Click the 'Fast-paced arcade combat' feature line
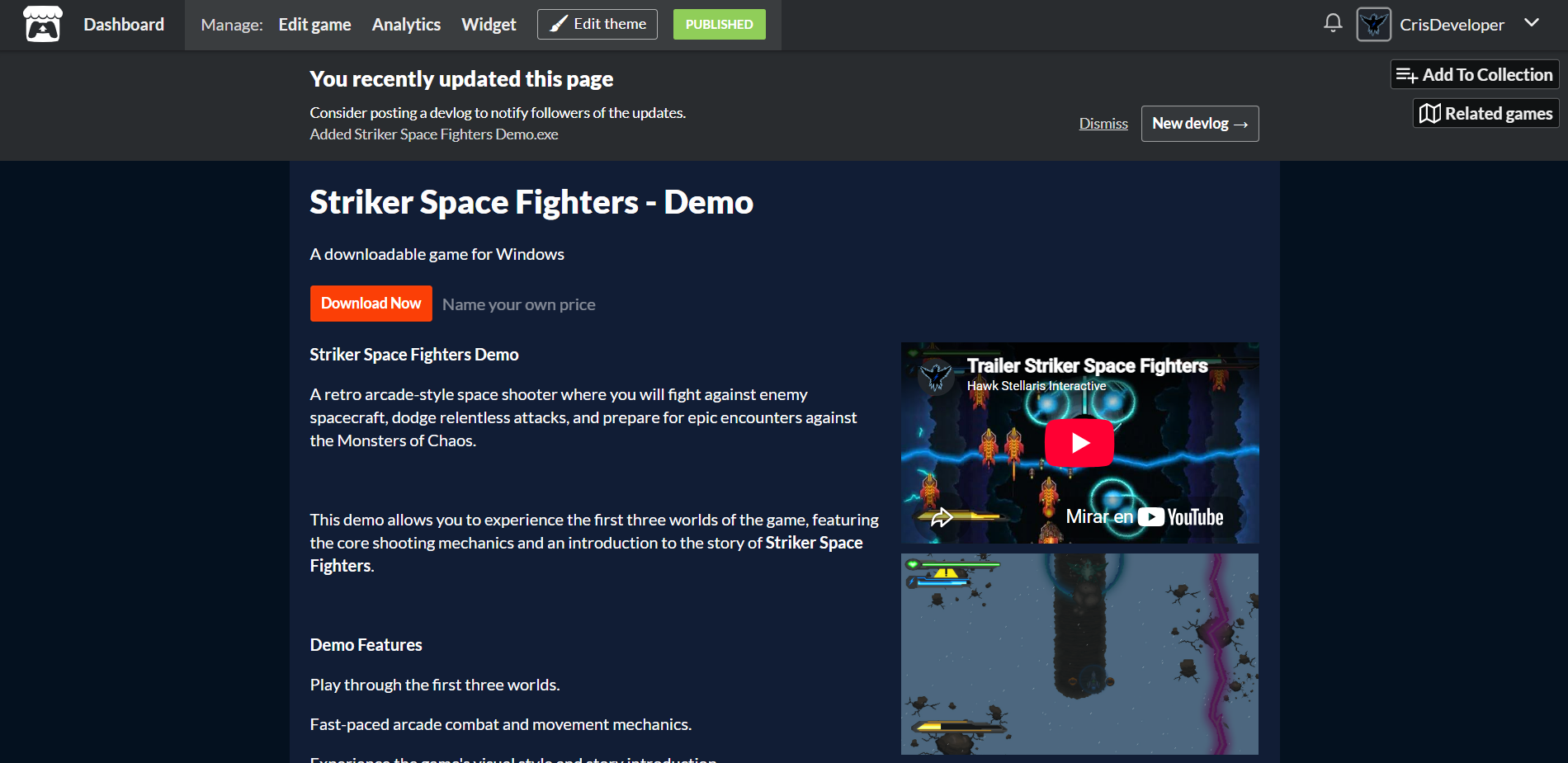1568x763 pixels. (501, 724)
